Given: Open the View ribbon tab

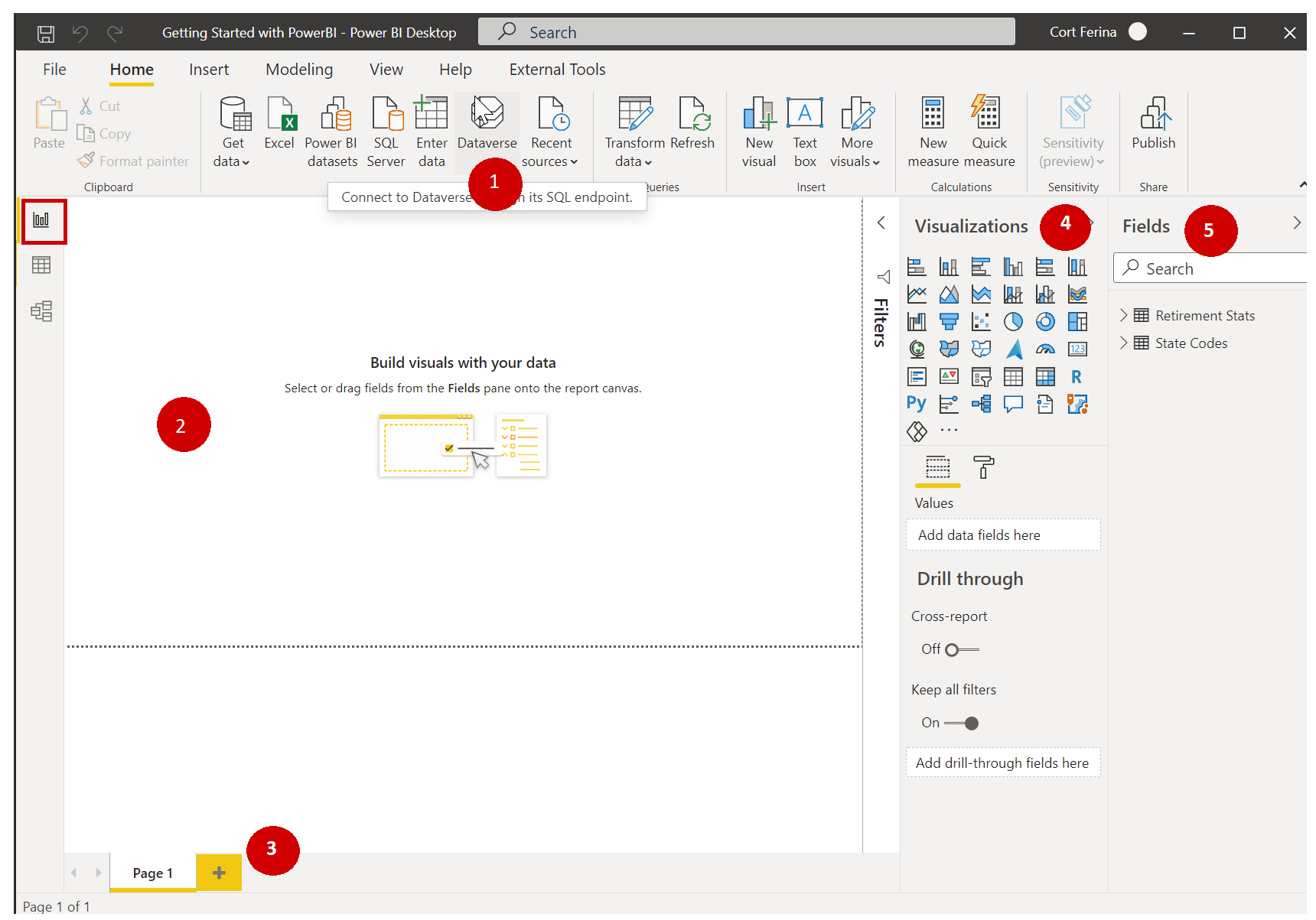Looking at the screenshot, I should pos(386,70).
